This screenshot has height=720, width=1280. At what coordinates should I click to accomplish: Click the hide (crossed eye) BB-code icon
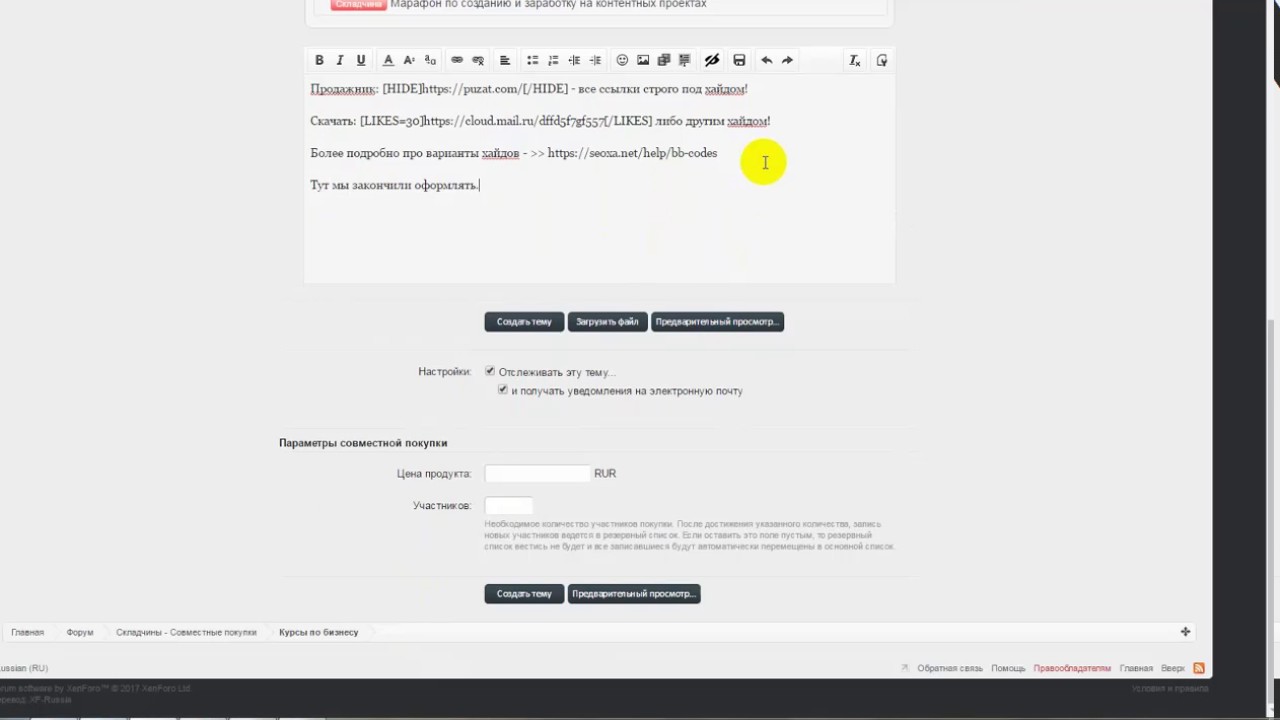coord(712,61)
